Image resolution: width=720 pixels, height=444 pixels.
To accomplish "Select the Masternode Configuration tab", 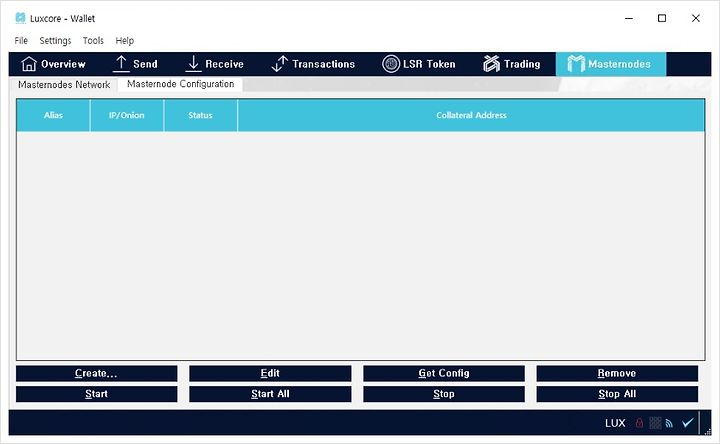I will [x=180, y=84].
